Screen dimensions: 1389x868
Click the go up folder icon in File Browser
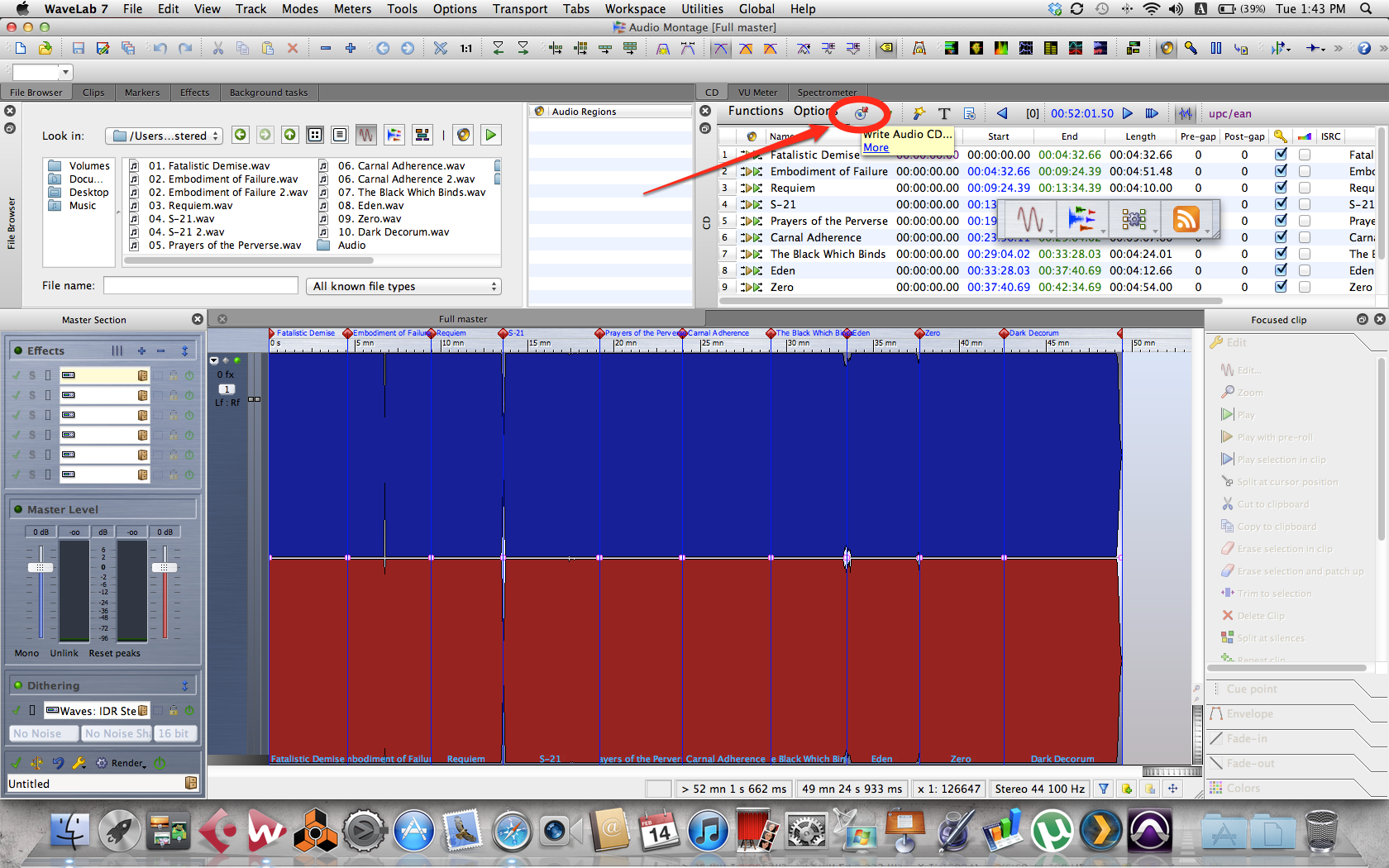290,135
